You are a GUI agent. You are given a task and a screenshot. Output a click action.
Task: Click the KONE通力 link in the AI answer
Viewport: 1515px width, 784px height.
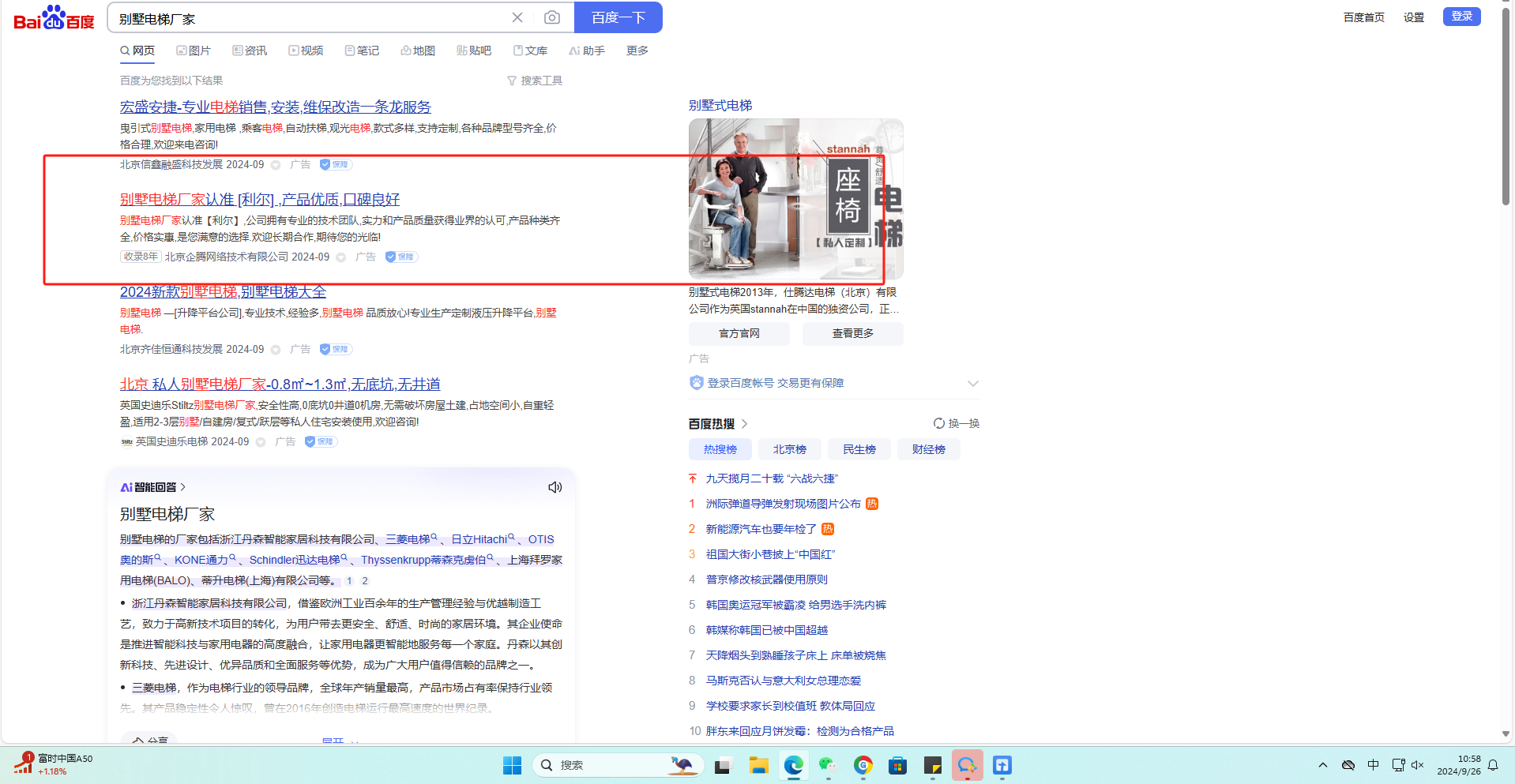[x=201, y=560]
